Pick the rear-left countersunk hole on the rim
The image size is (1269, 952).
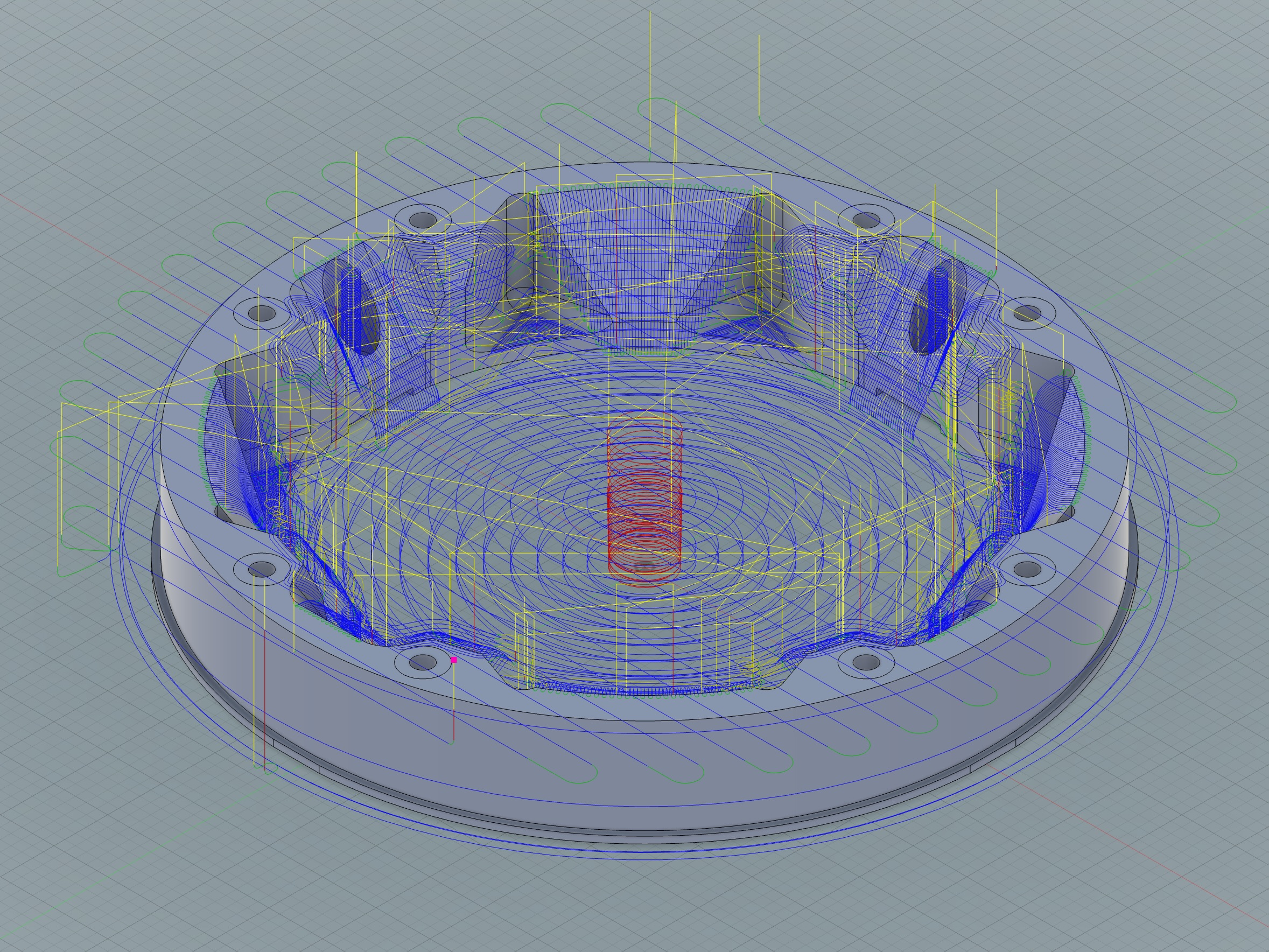[x=423, y=219]
